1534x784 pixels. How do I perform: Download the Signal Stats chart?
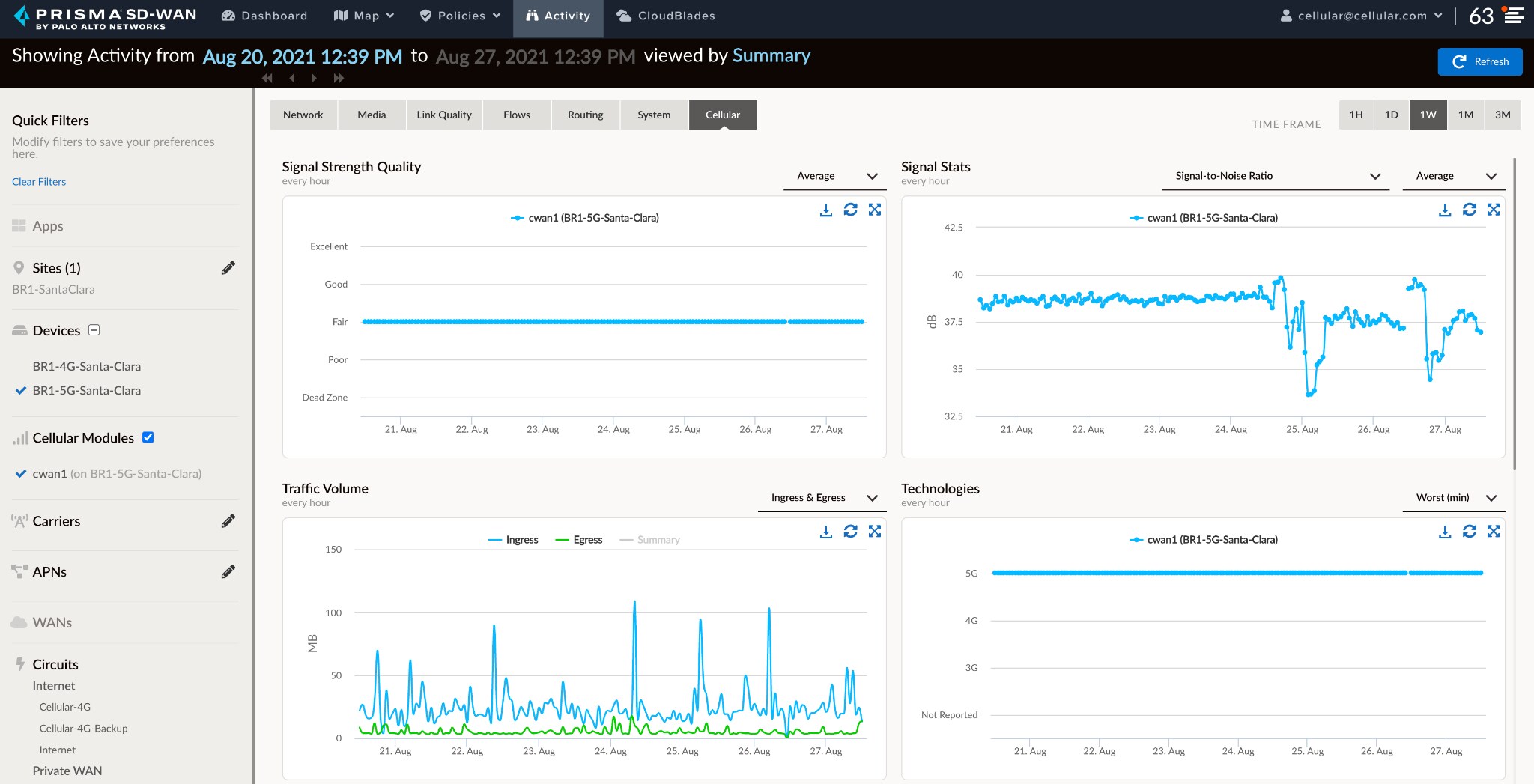click(x=1445, y=210)
